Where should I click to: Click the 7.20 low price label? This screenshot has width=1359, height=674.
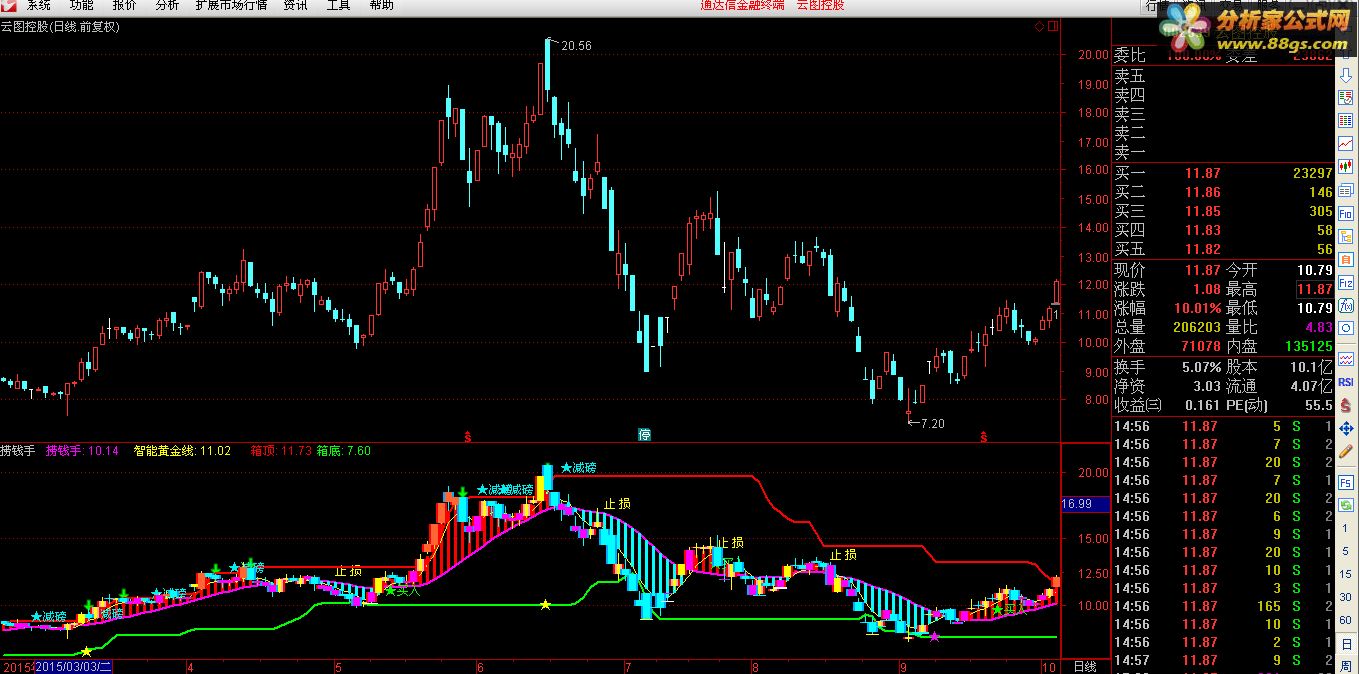tap(932, 424)
